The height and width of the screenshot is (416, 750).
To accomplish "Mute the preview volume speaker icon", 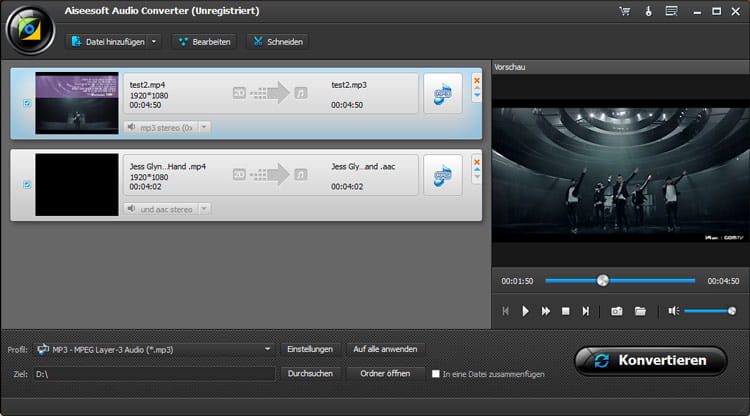I will tap(673, 311).
